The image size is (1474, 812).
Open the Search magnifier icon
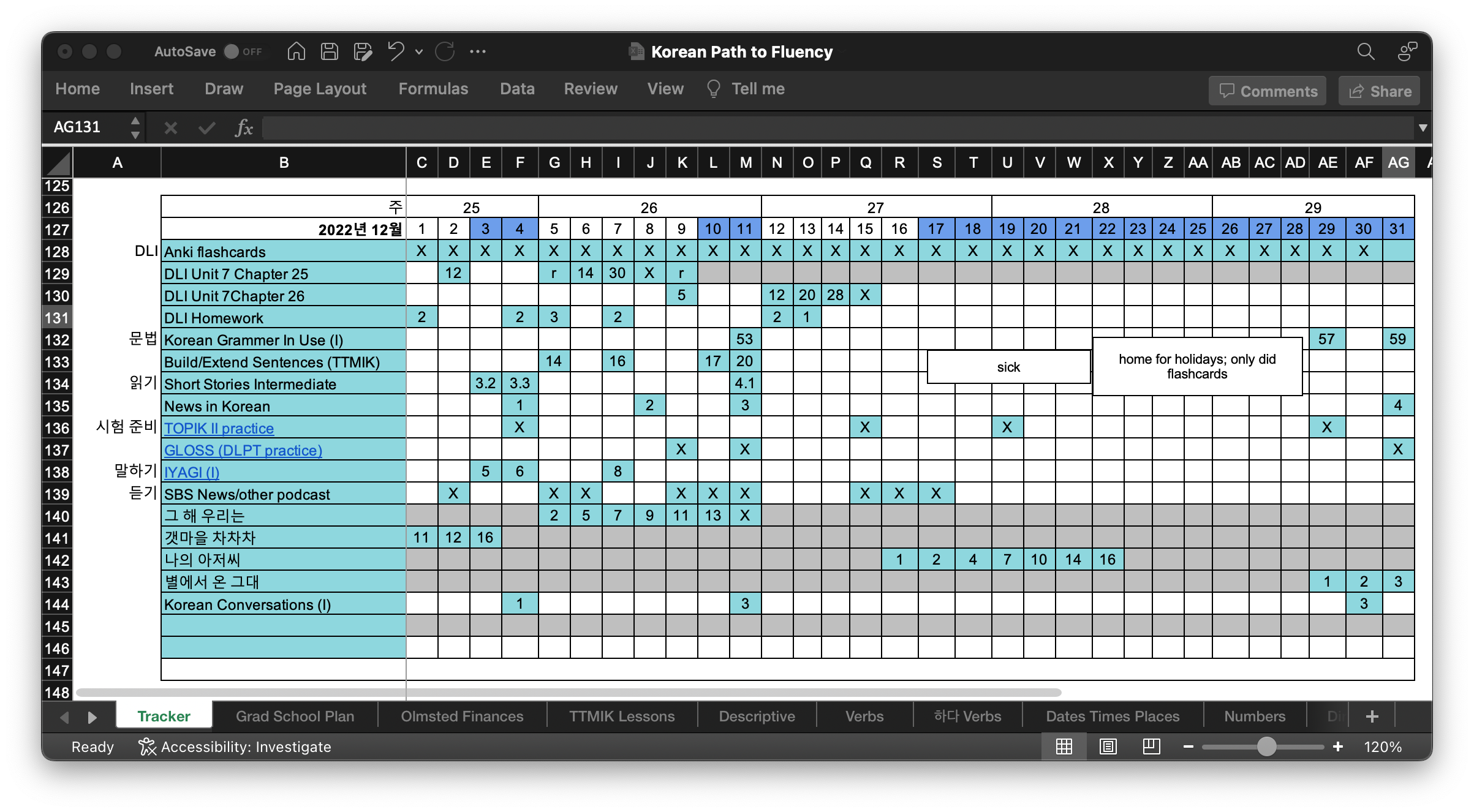click(x=1366, y=51)
